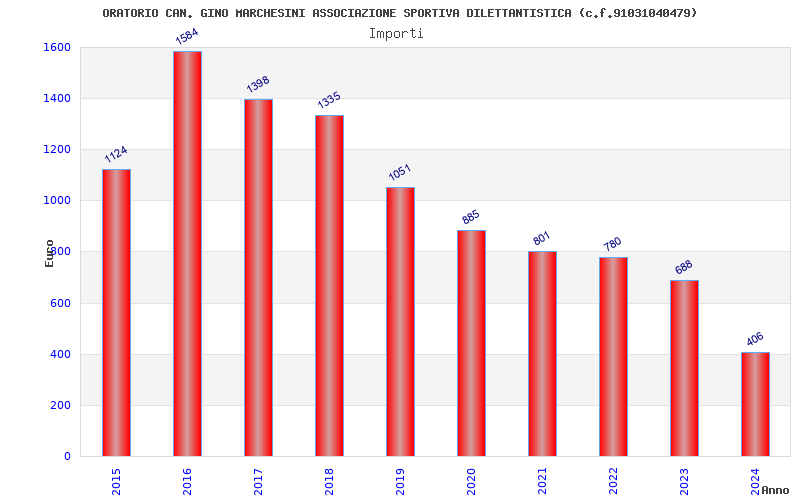Click the 2020 bar in the chart
This screenshot has height=500, width=800.
coord(471,343)
